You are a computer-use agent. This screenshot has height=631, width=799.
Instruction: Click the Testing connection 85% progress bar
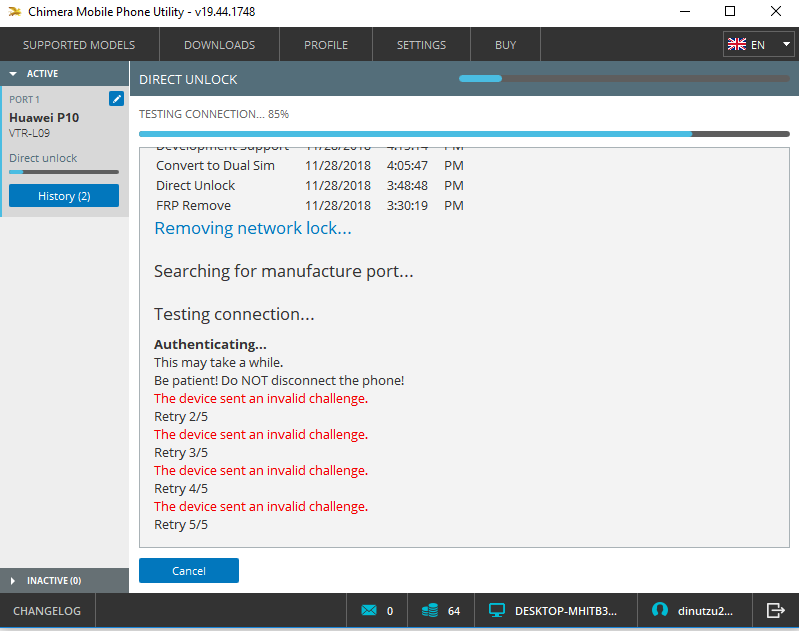click(x=464, y=134)
